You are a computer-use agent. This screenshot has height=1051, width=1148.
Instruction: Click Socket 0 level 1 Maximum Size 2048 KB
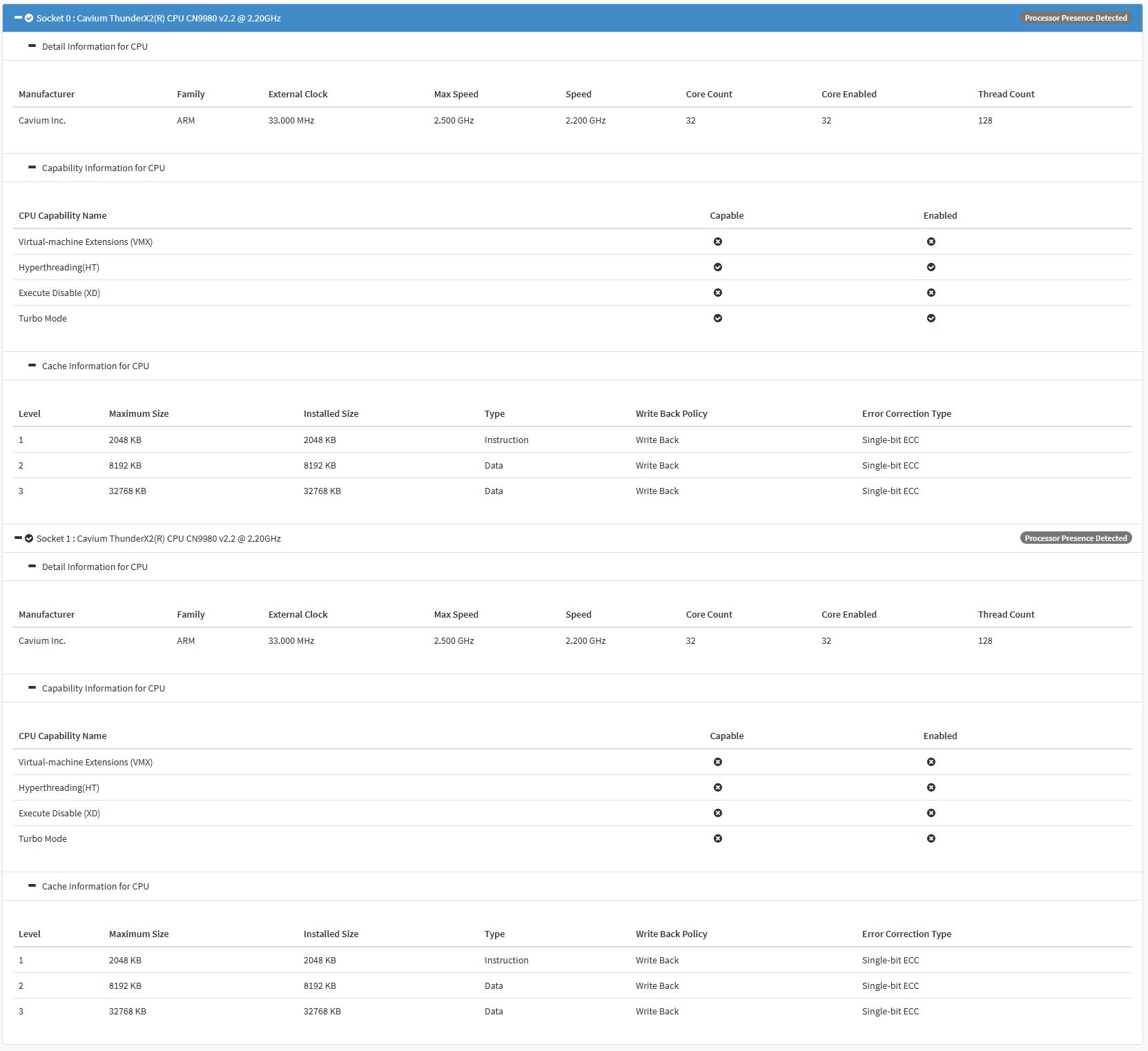[125, 440]
